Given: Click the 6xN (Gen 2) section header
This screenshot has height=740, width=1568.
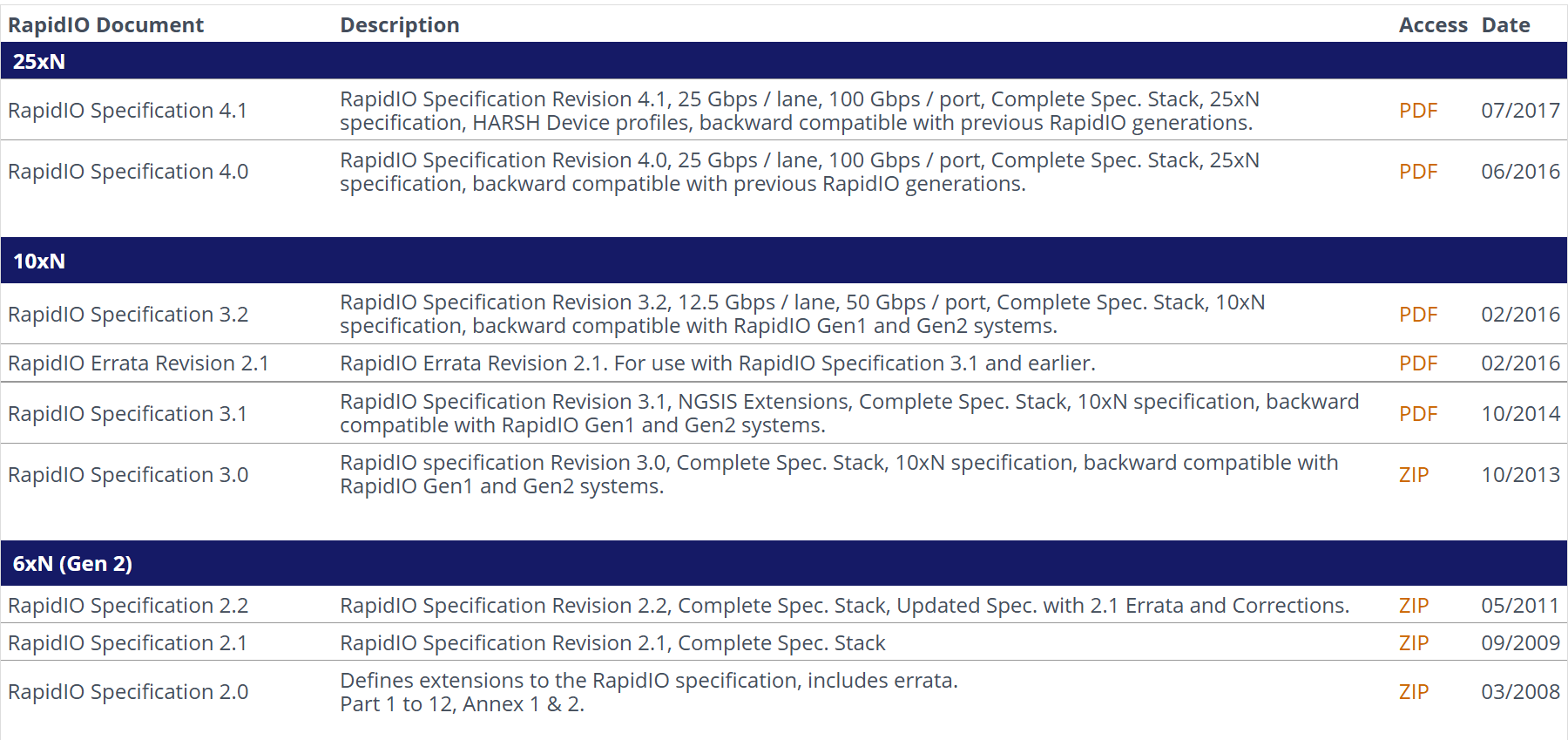Looking at the screenshot, I should 72,564.
